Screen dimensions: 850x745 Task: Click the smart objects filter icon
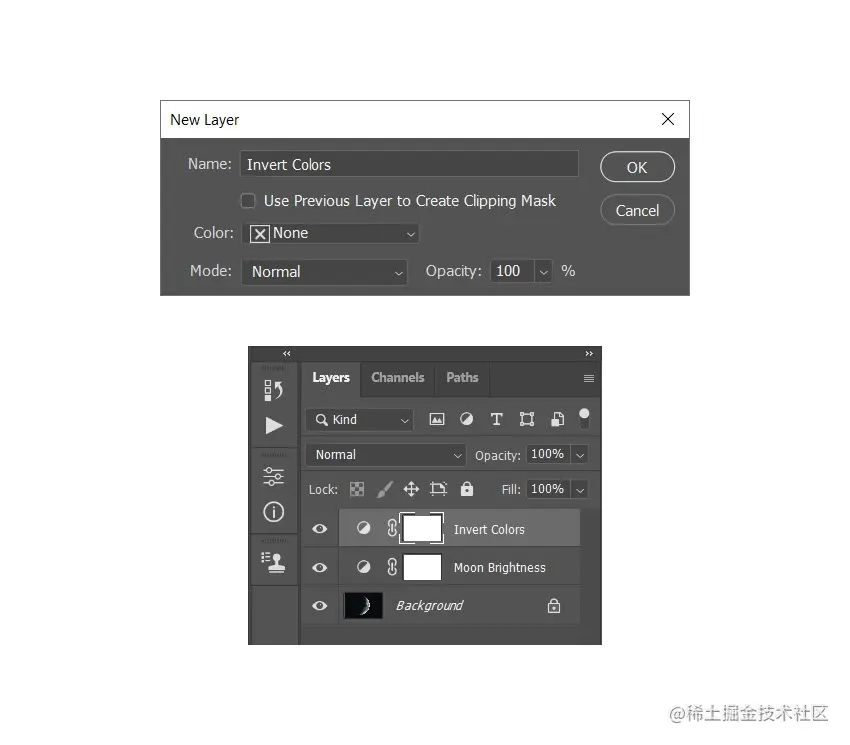[x=557, y=419]
